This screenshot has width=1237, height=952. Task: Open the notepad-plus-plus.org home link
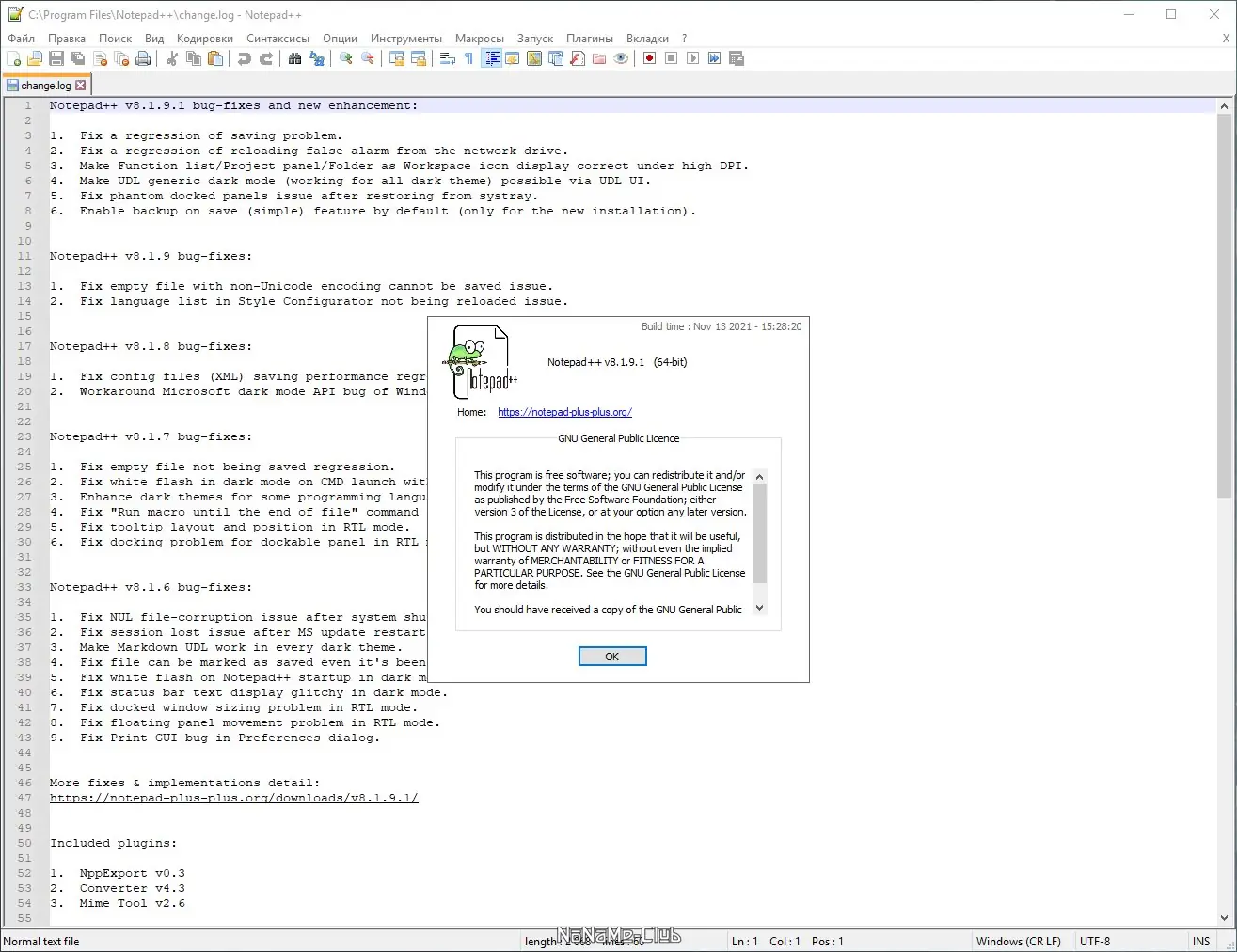pyautogui.click(x=564, y=412)
